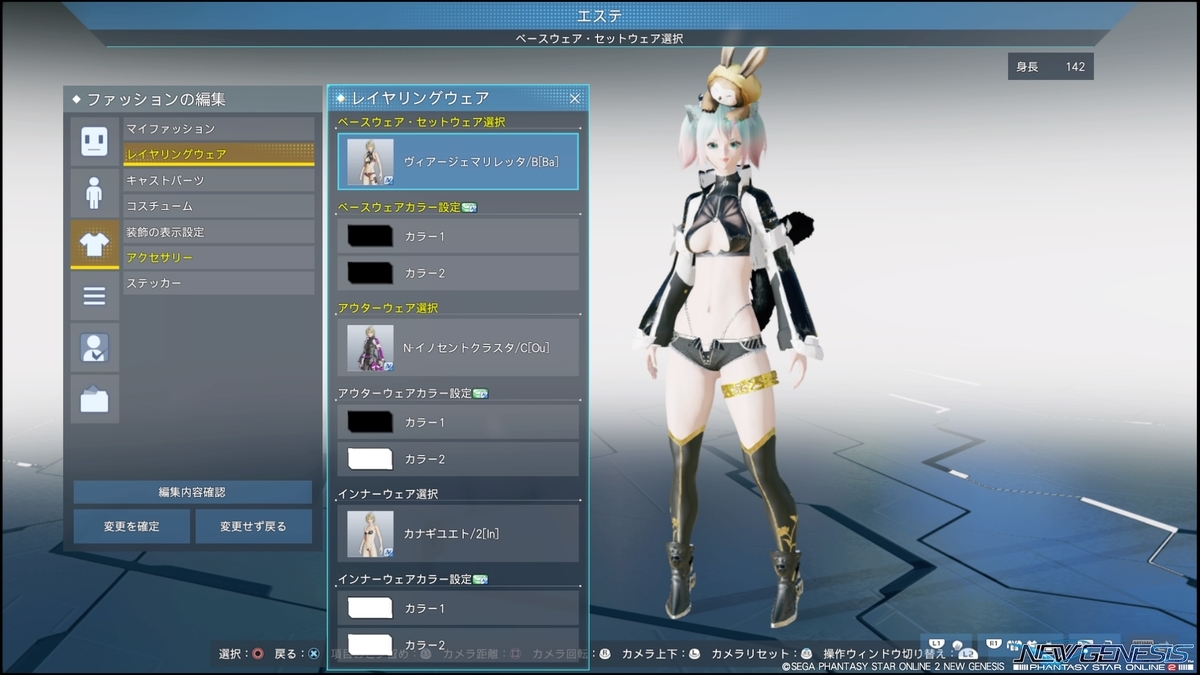Viewport: 1200px width, 675px height.
Task: Click the 戻る cross button icon
Action: tap(313, 654)
